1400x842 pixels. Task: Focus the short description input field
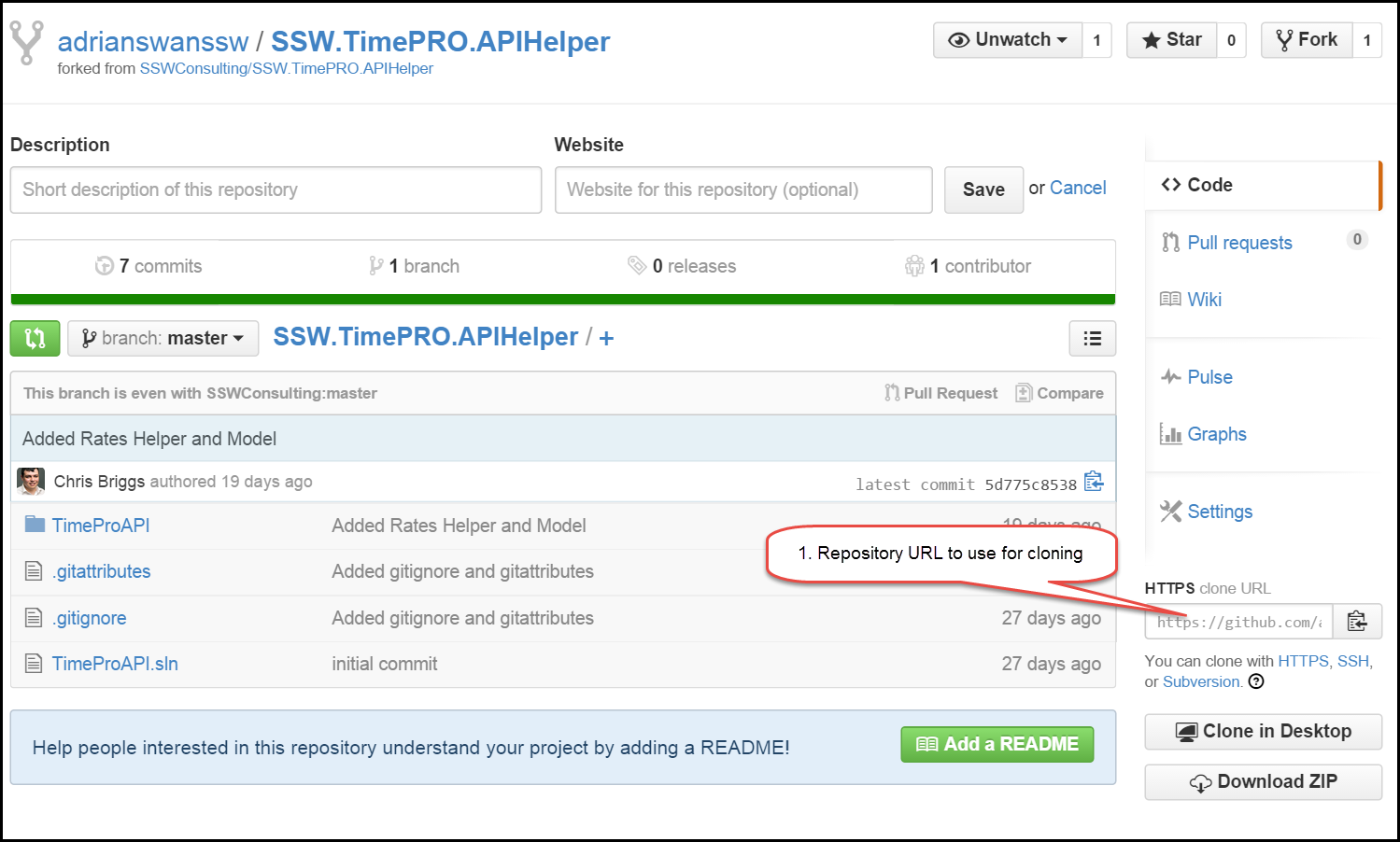(276, 189)
